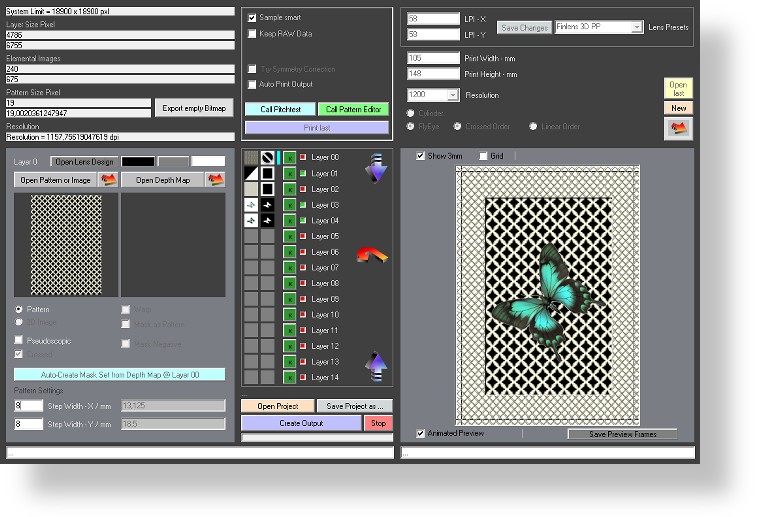This screenshot has height=517, width=781.
Task: Select the Pattern radio button
Action: coord(19,309)
